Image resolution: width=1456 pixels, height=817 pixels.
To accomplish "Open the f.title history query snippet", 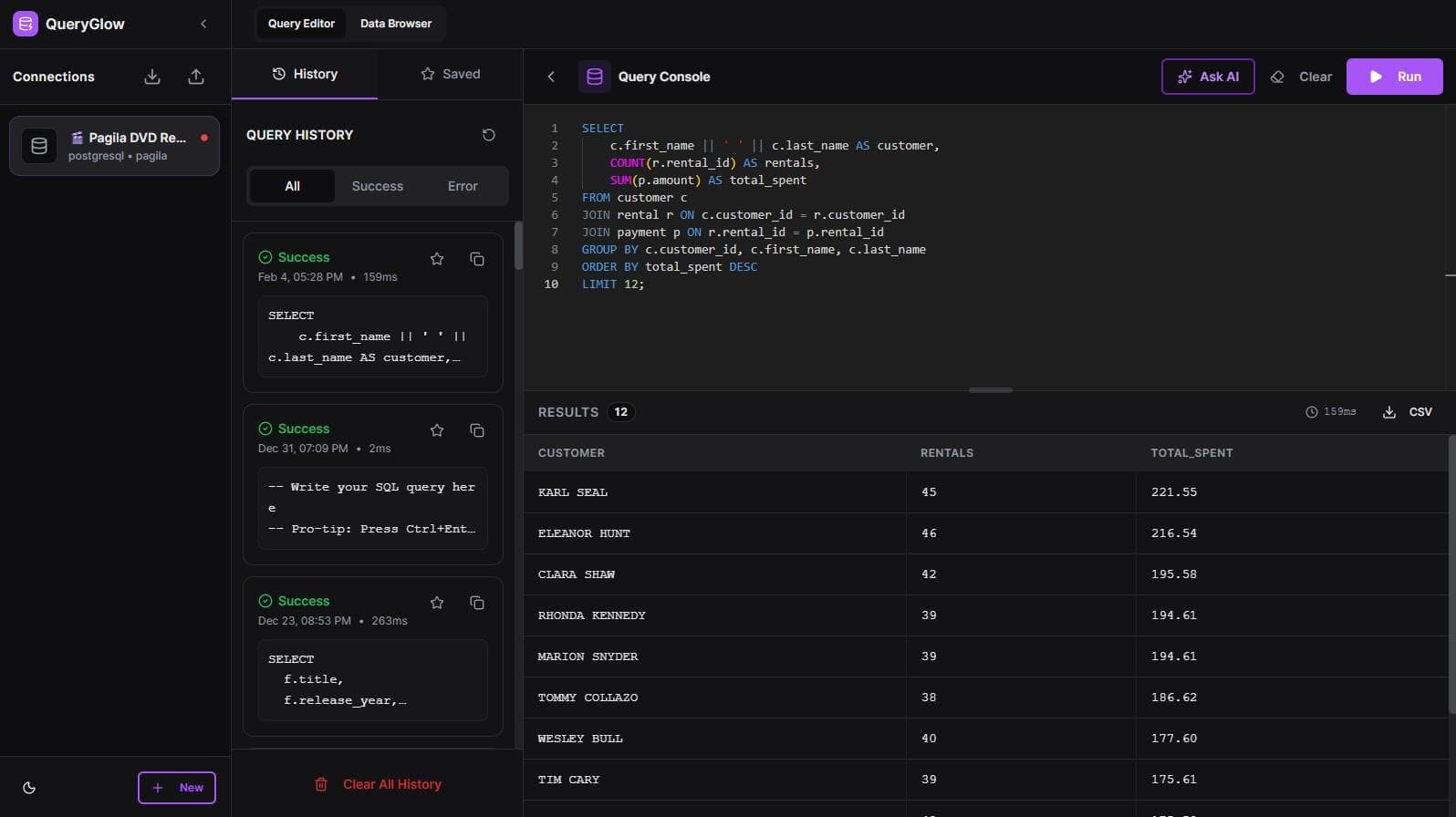I will [373, 680].
